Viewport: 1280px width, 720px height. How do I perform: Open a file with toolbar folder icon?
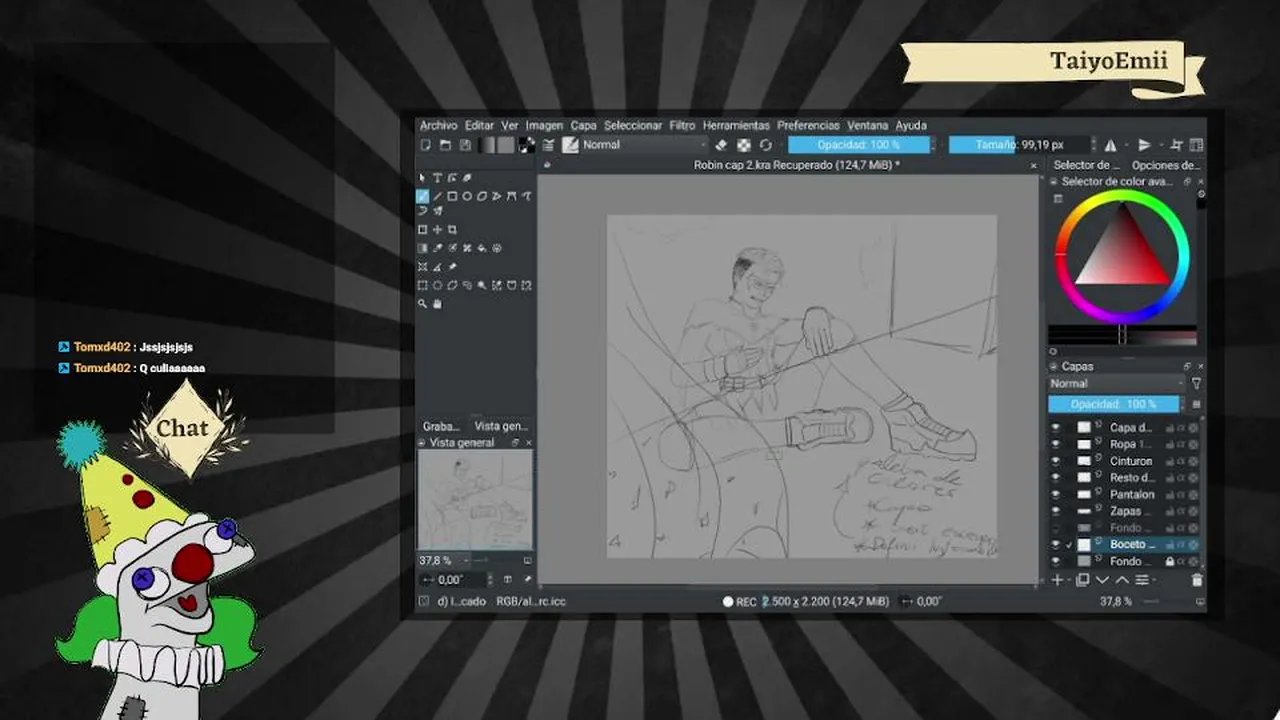pyautogui.click(x=445, y=145)
